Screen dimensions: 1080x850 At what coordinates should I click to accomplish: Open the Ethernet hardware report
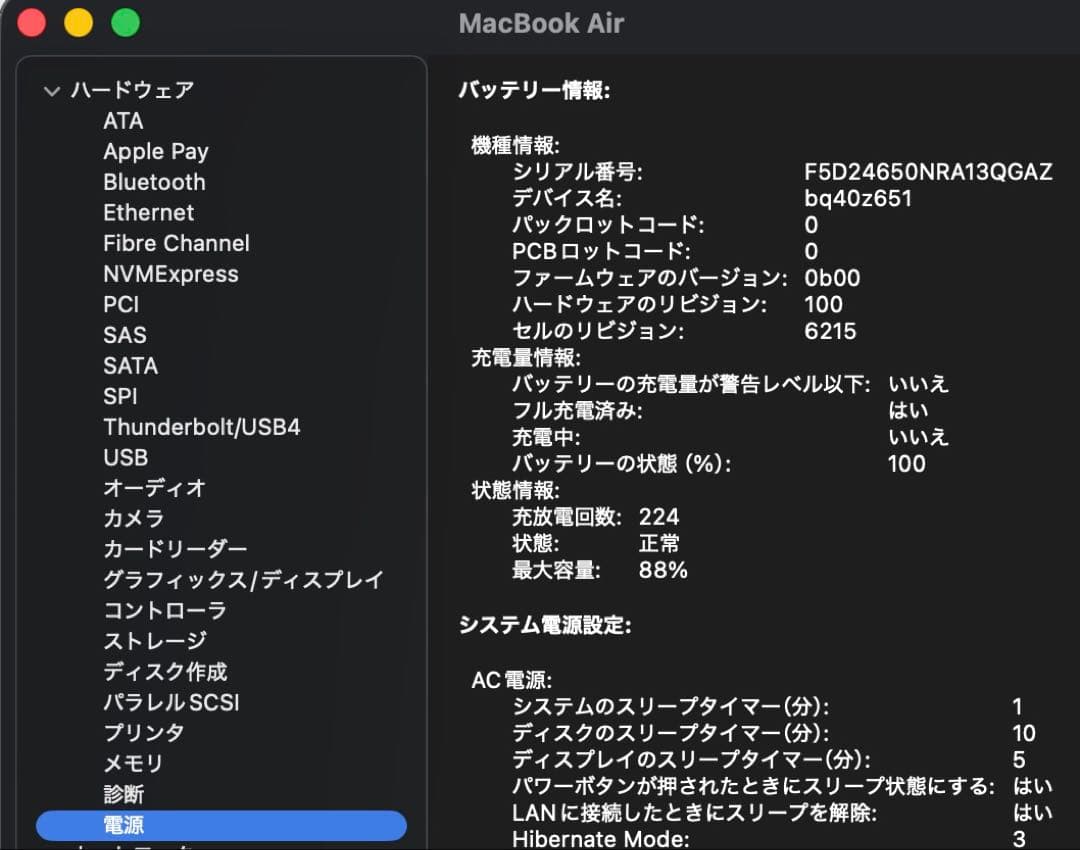click(x=148, y=212)
